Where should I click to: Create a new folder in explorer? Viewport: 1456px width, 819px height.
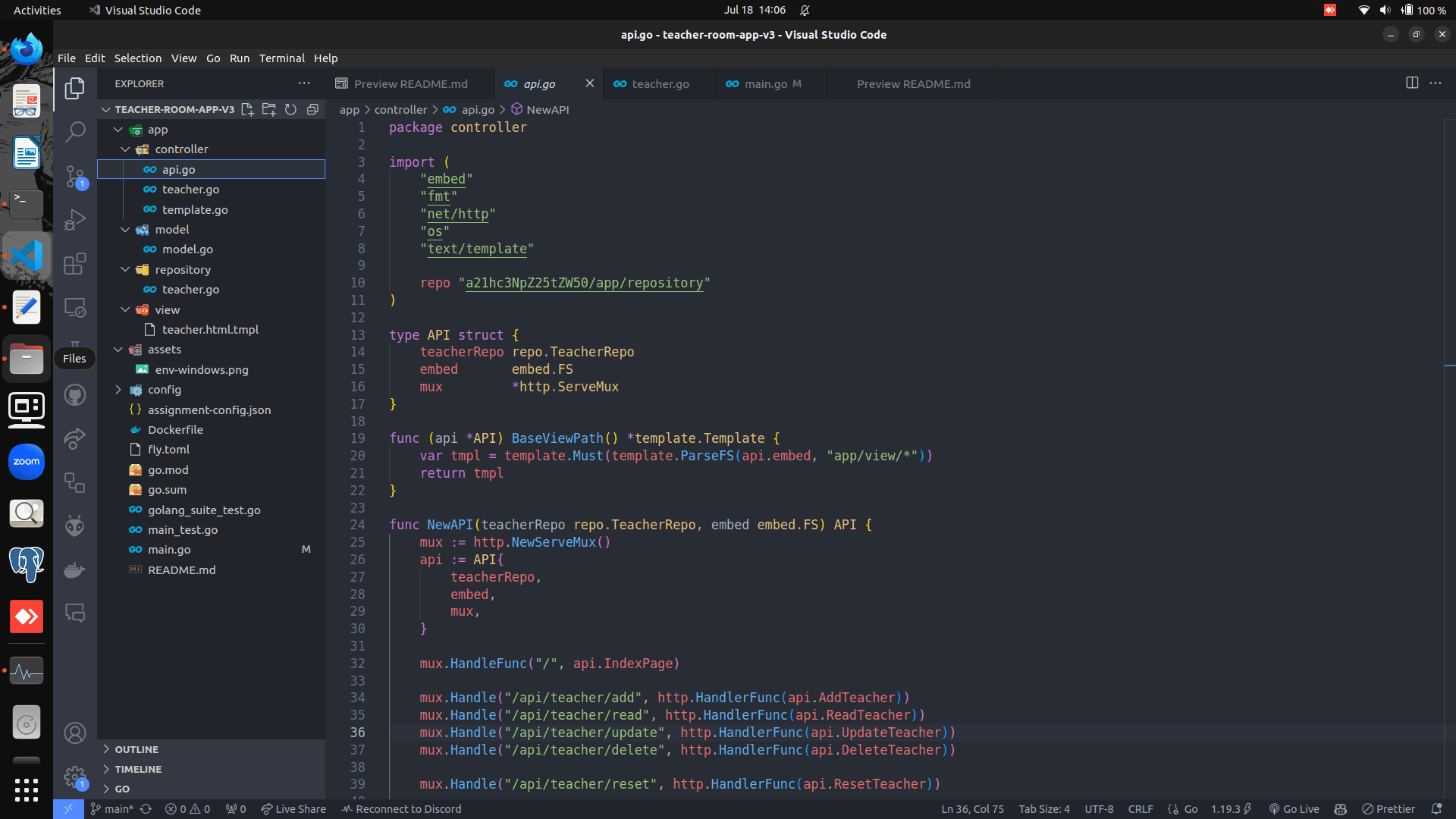click(268, 109)
